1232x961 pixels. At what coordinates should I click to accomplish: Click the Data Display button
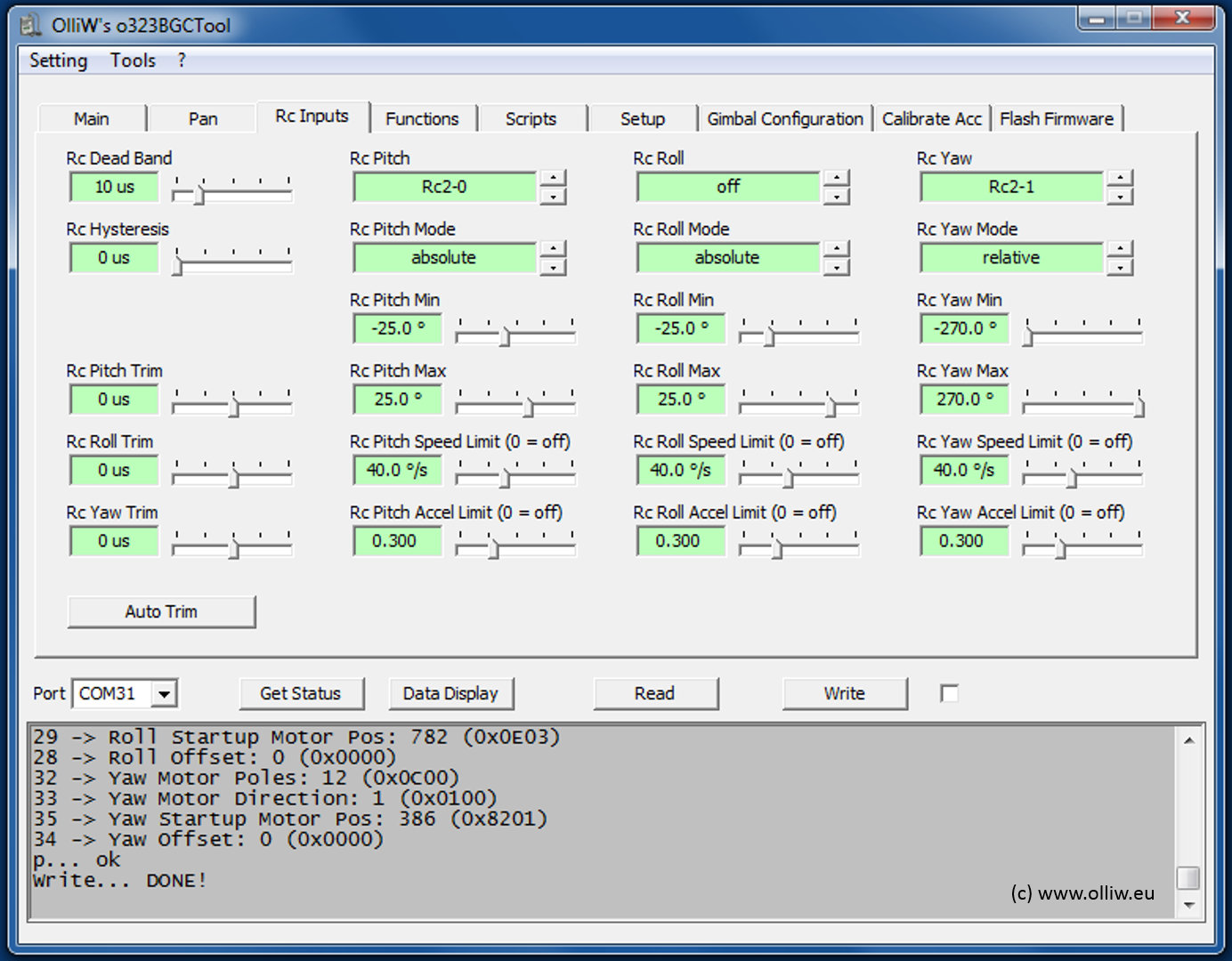450,694
